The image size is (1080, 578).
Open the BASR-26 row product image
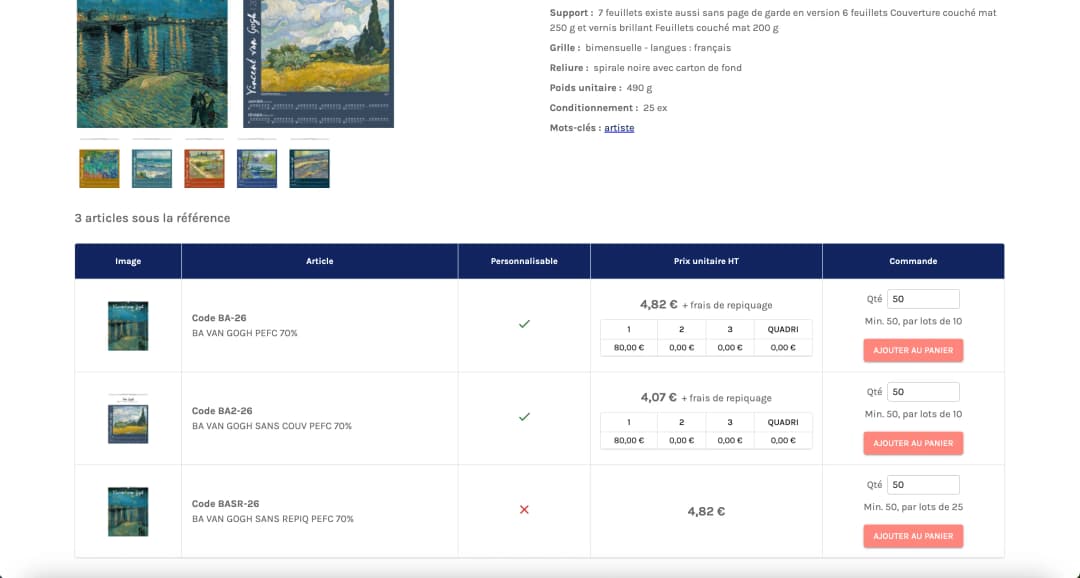coord(128,511)
